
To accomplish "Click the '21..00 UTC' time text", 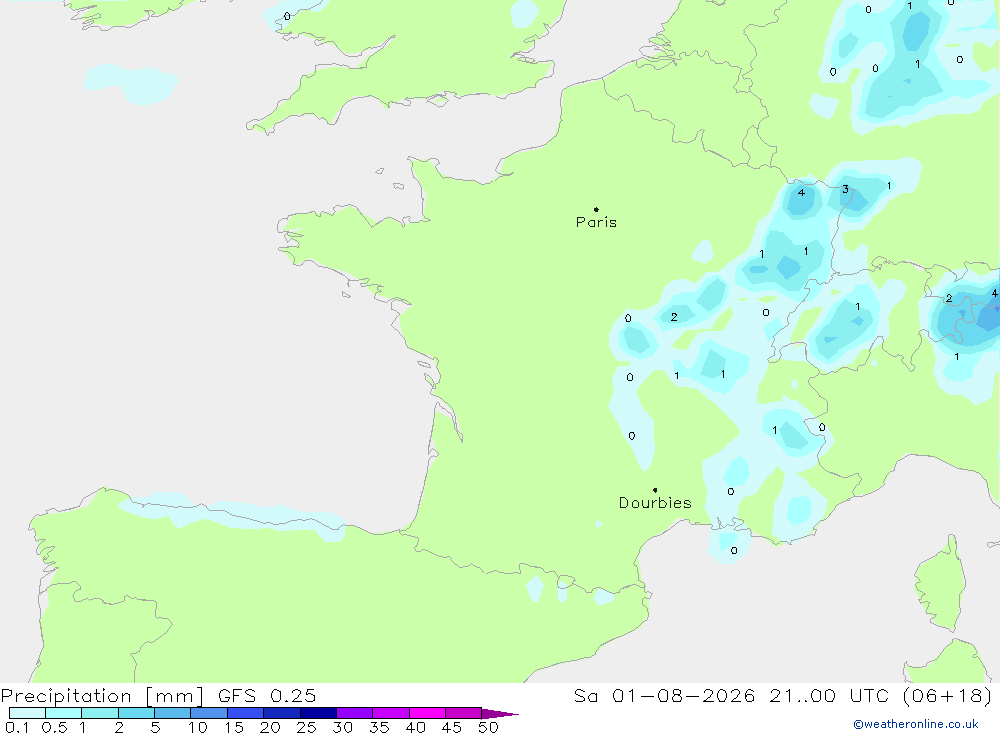I will click(828, 696).
